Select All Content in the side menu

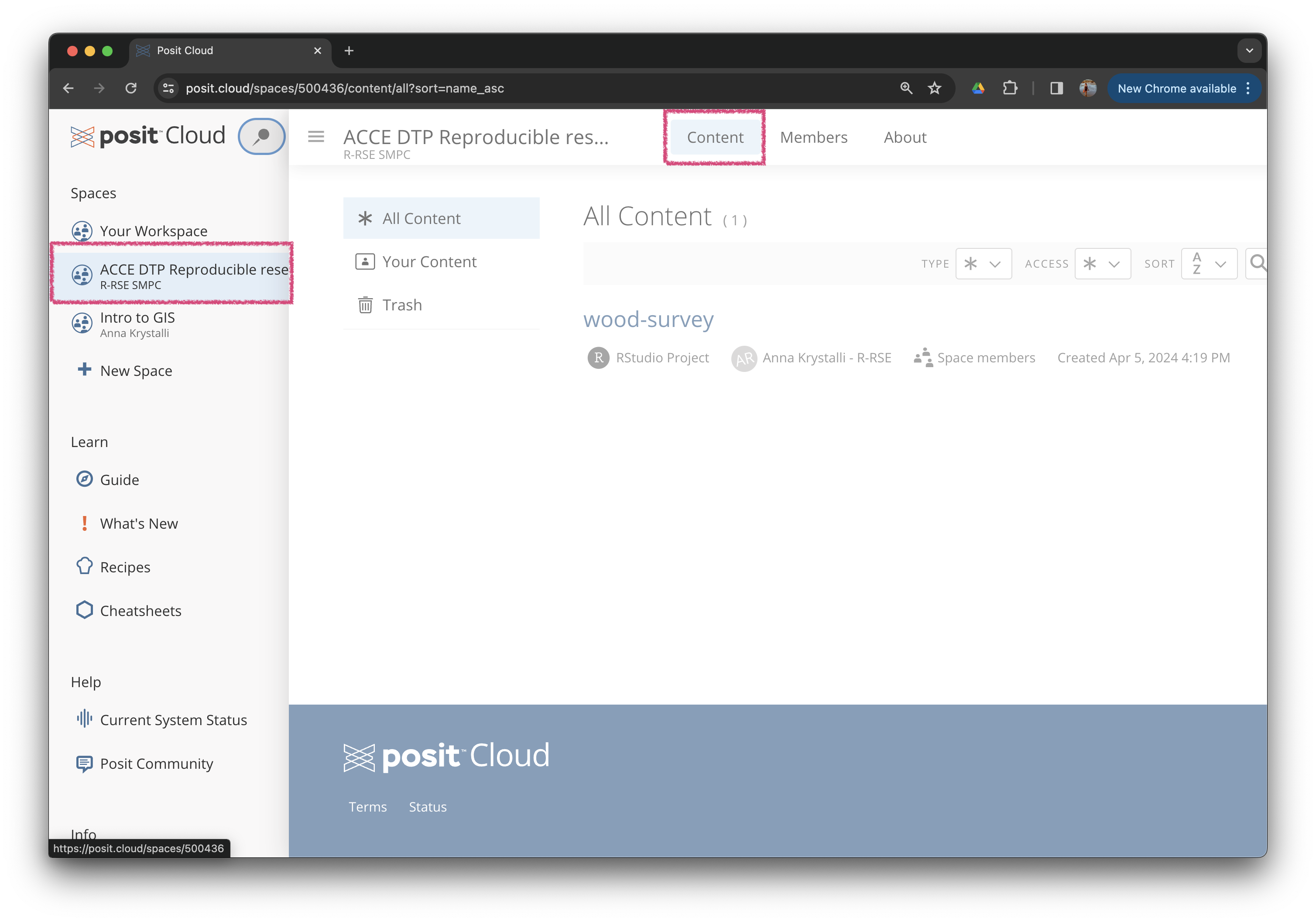(x=441, y=218)
